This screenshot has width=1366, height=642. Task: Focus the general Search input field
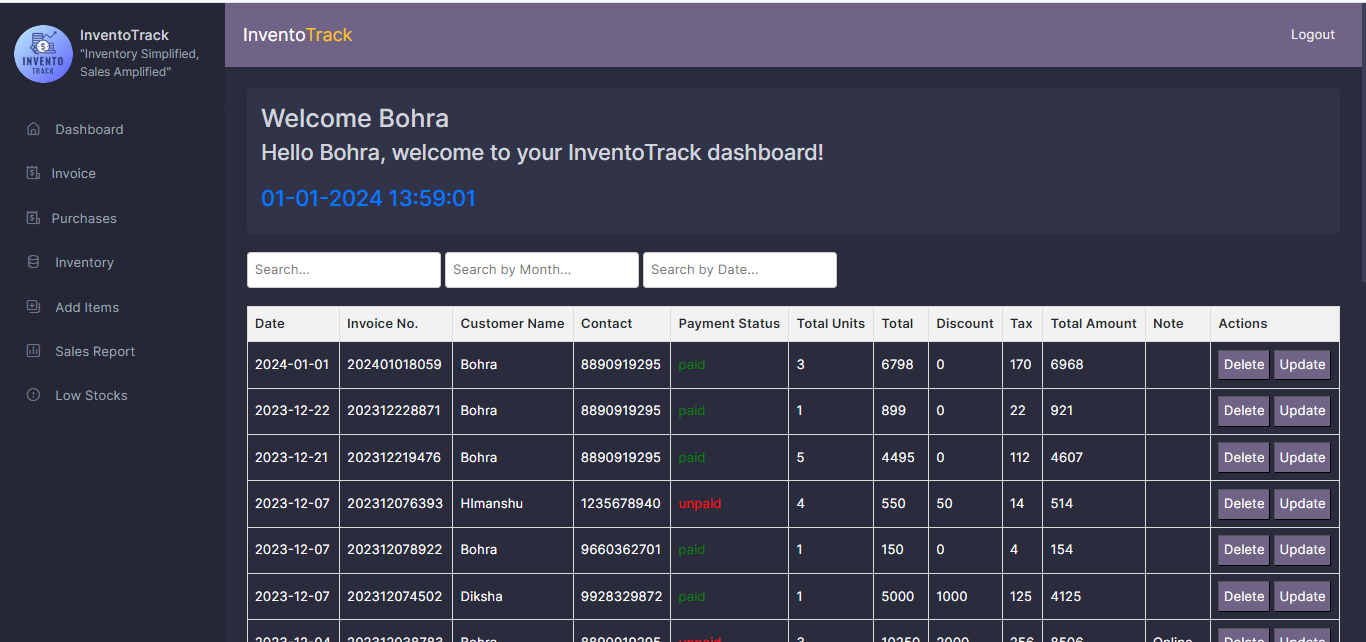[x=343, y=270]
